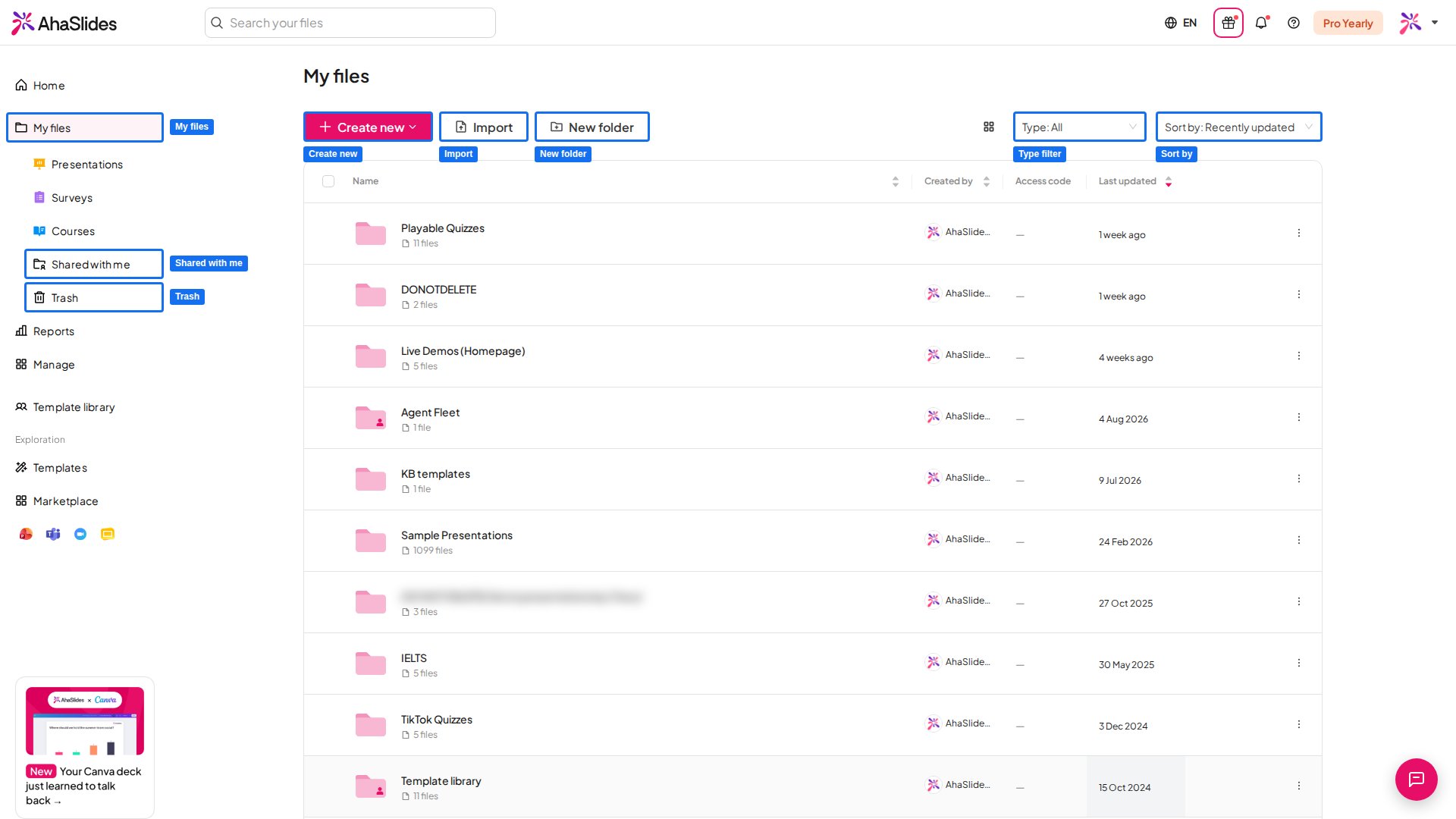Open the Trash section
The width and height of the screenshot is (1456, 819).
[94, 297]
